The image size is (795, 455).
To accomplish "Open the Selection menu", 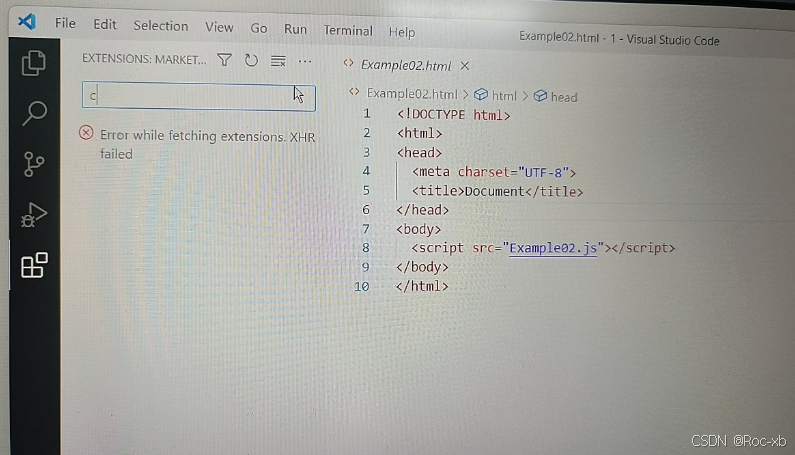I will click(x=161, y=26).
